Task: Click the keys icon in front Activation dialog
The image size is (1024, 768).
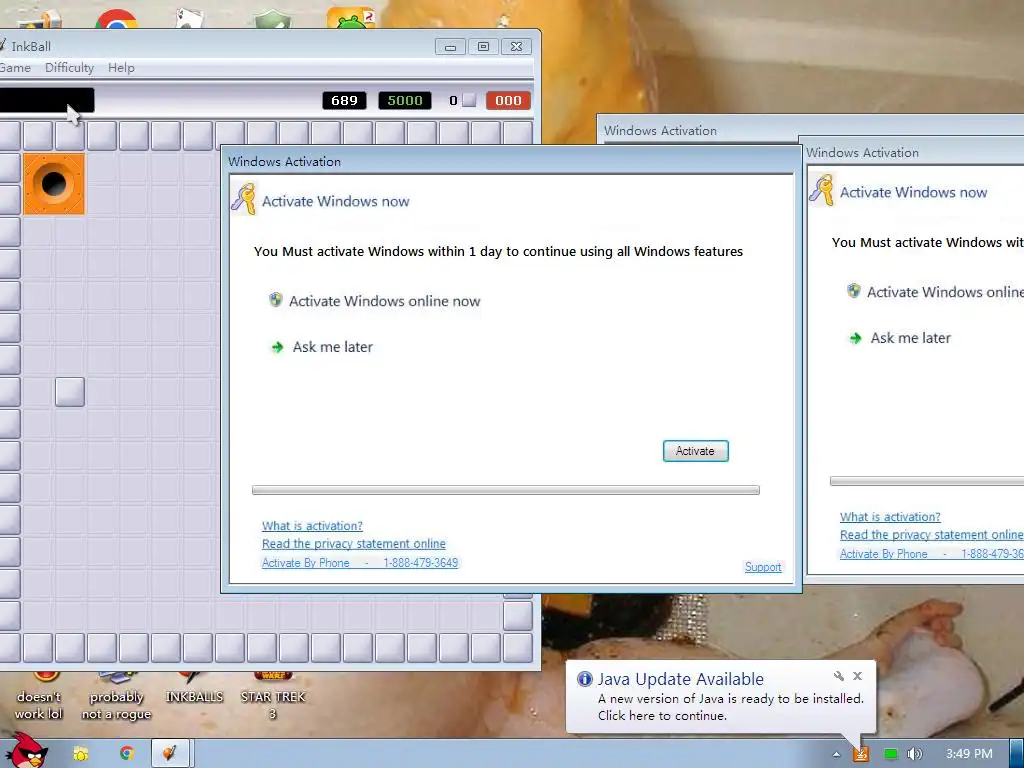Action: pyautogui.click(x=244, y=199)
